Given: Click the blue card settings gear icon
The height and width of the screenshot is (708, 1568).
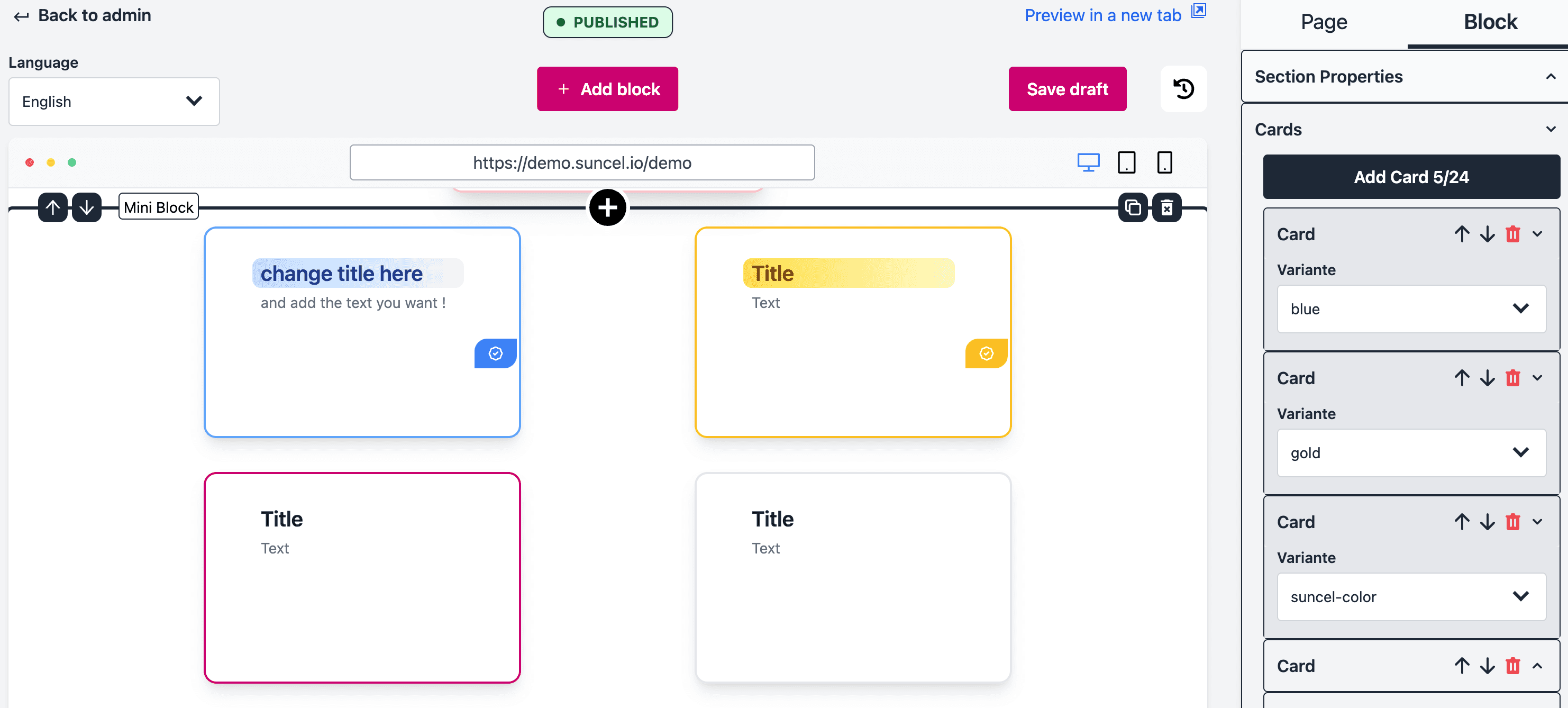Looking at the screenshot, I should (x=496, y=353).
